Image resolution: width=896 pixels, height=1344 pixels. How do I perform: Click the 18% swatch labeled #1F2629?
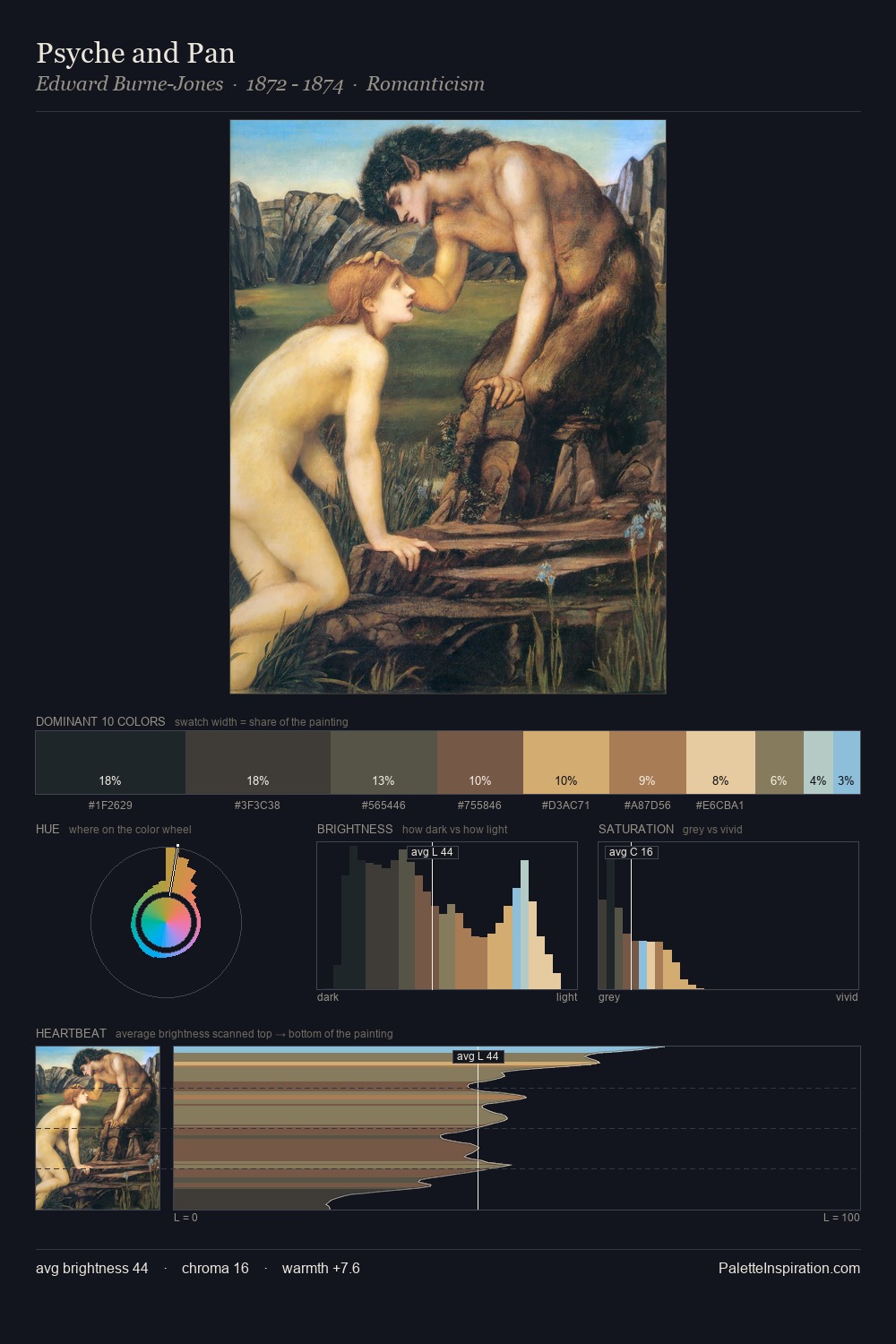pos(110,762)
